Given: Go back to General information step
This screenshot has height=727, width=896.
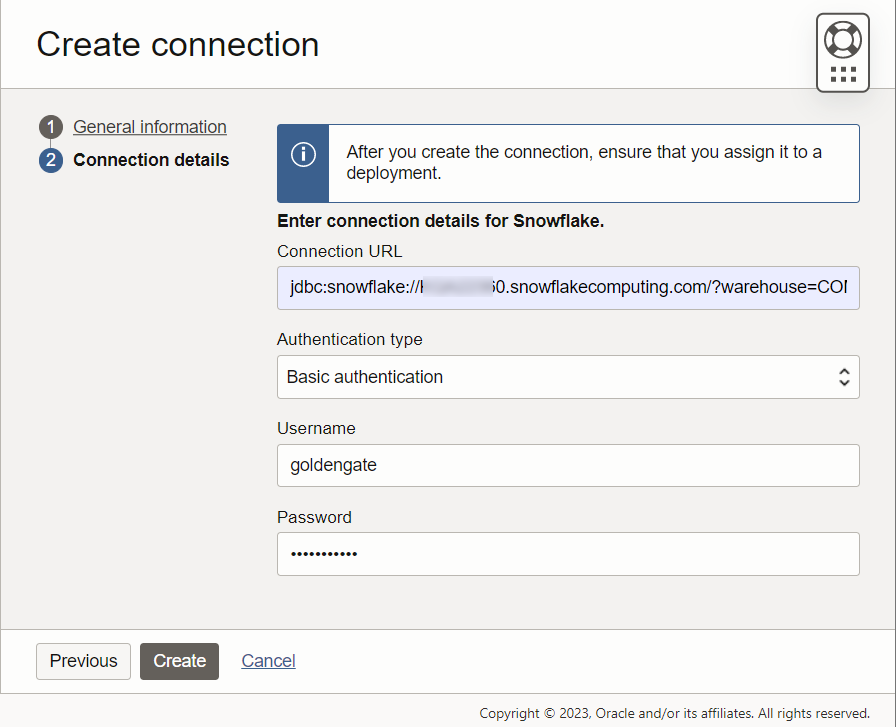Looking at the screenshot, I should point(150,127).
